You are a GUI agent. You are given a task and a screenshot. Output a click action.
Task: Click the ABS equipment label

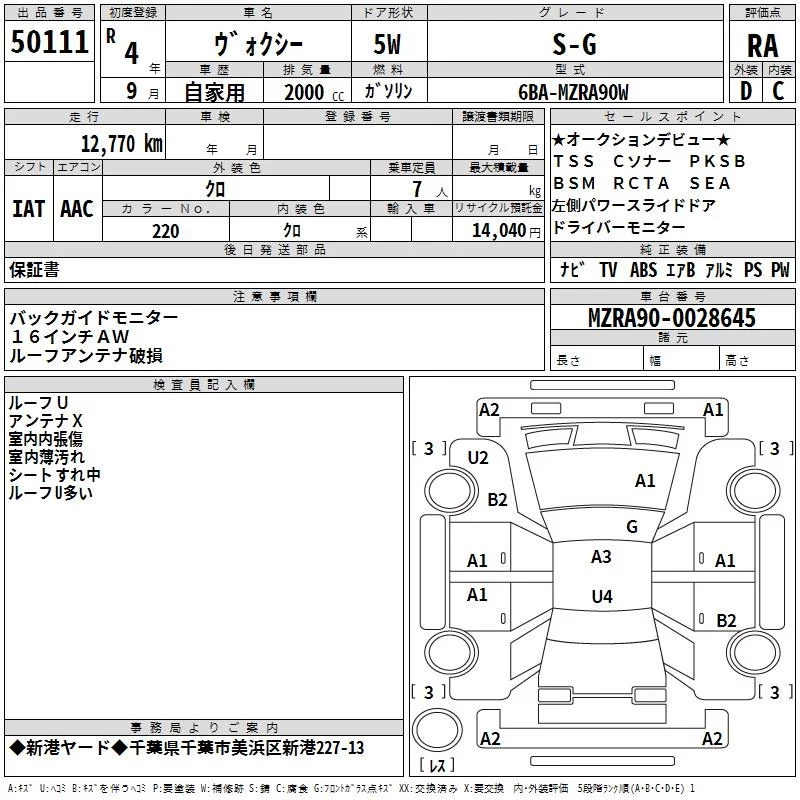pyautogui.click(x=643, y=270)
